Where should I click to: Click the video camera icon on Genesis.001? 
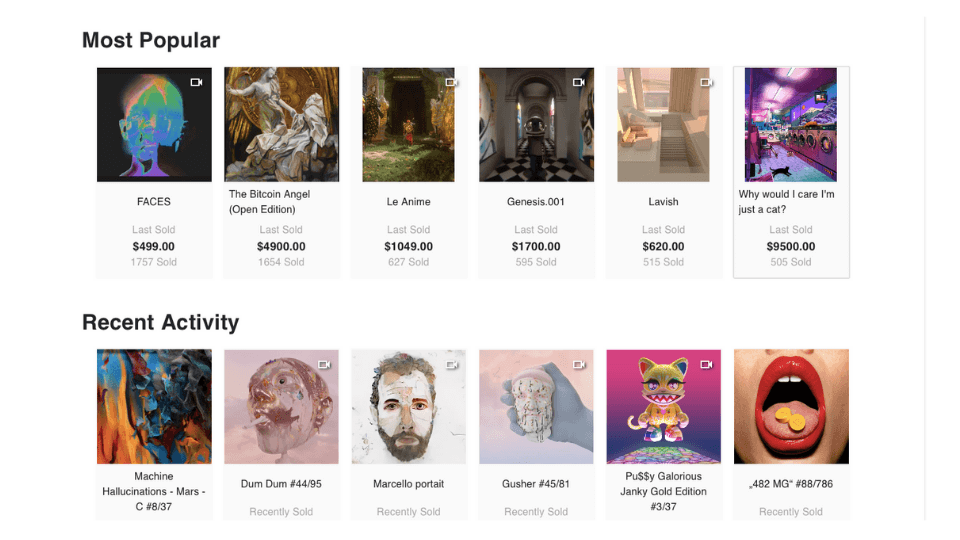578,82
